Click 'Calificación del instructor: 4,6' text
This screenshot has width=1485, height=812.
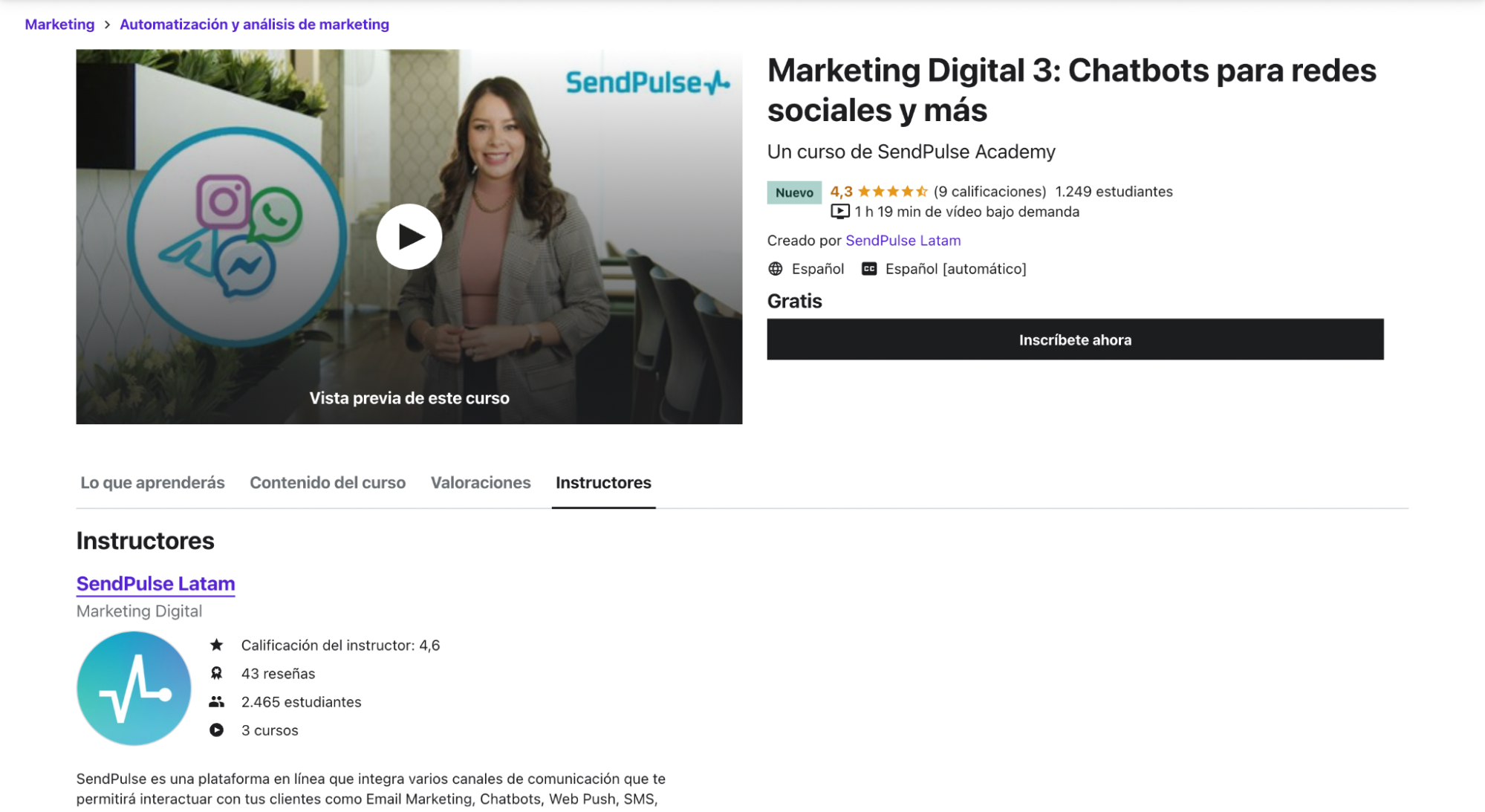click(340, 645)
